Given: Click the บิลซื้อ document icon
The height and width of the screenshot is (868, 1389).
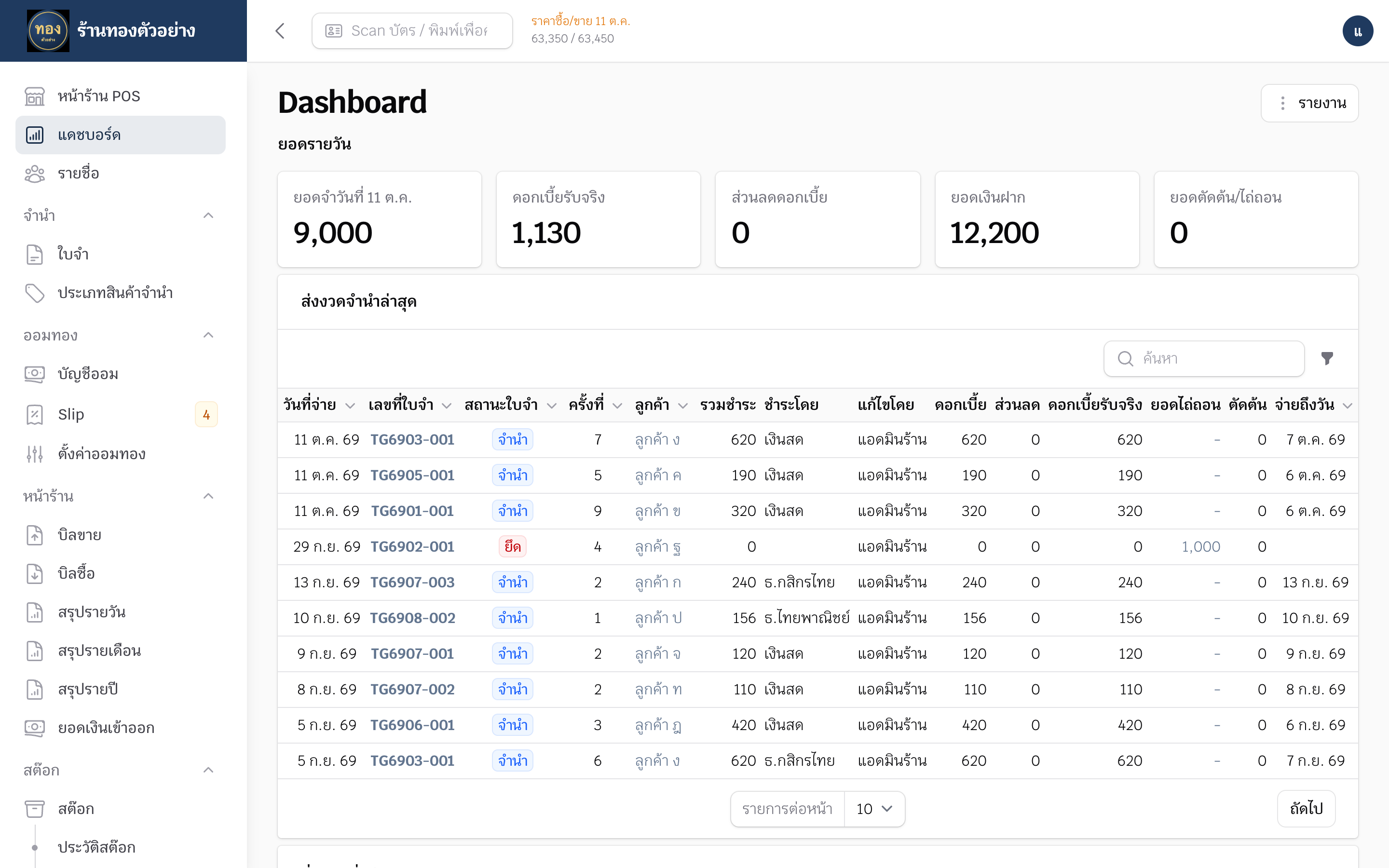Looking at the screenshot, I should (x=34, y=573).
